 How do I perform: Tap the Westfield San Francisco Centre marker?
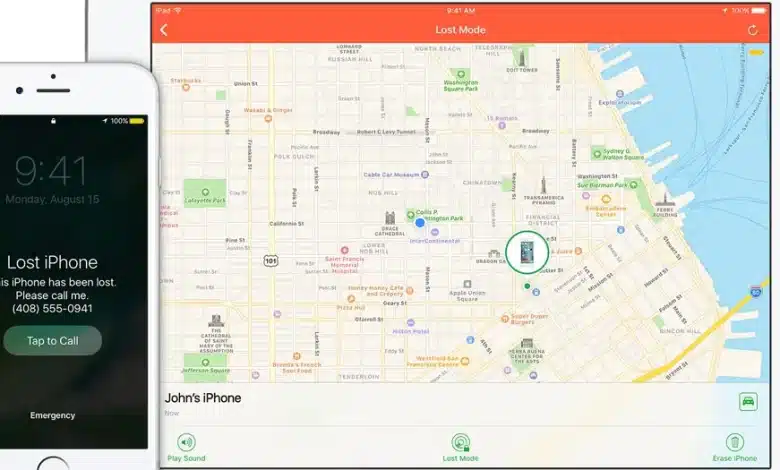[x=465, y=362]
